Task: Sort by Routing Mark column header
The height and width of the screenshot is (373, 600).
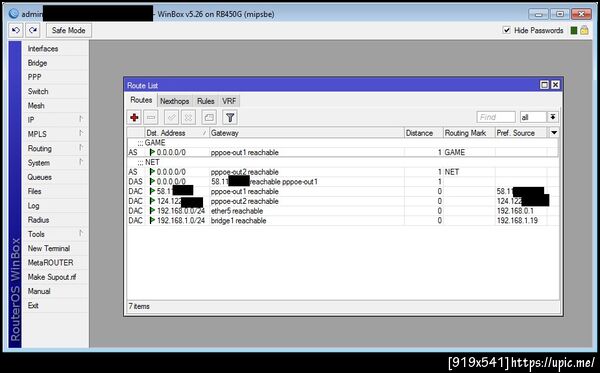Action: click(469, 133)
